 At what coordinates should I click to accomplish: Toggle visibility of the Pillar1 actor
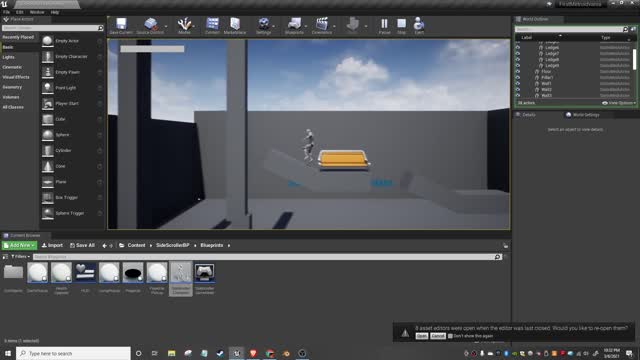click(518, 78)
